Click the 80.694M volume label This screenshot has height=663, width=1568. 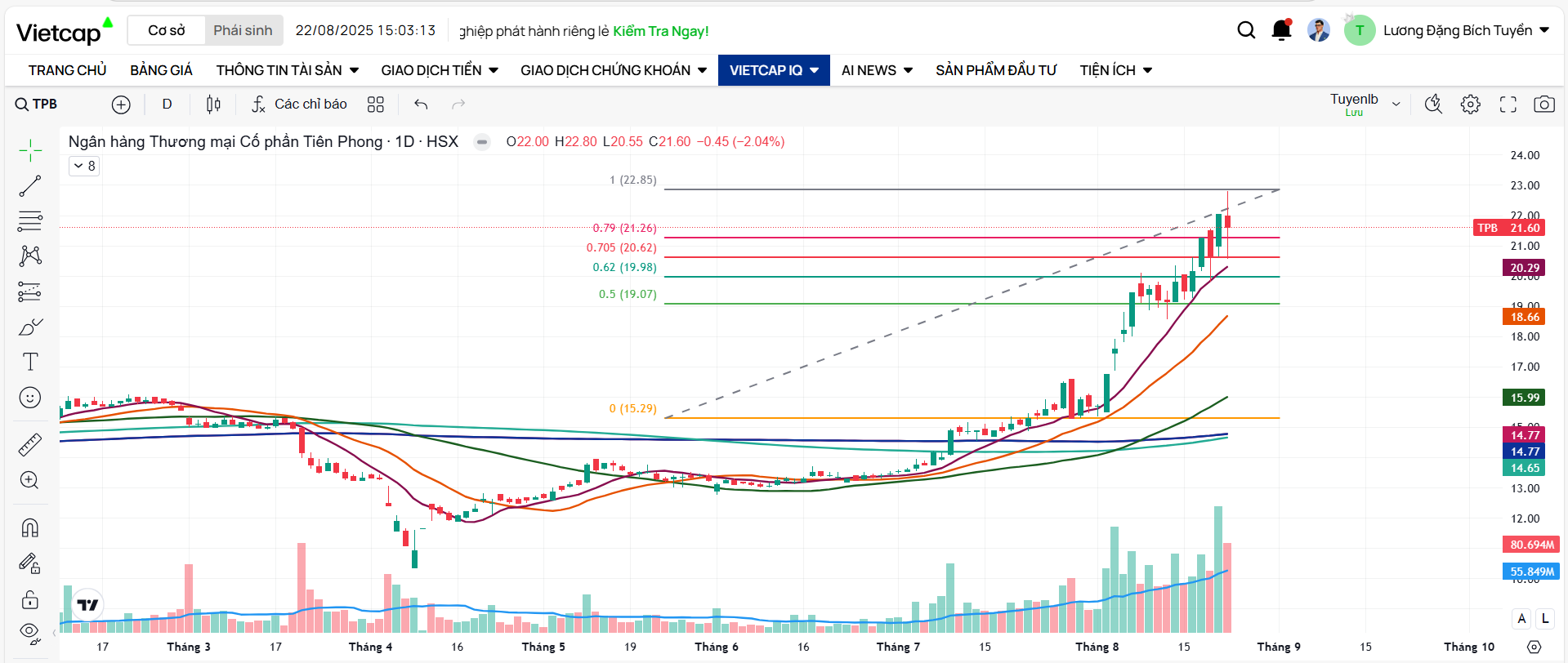1531,545
